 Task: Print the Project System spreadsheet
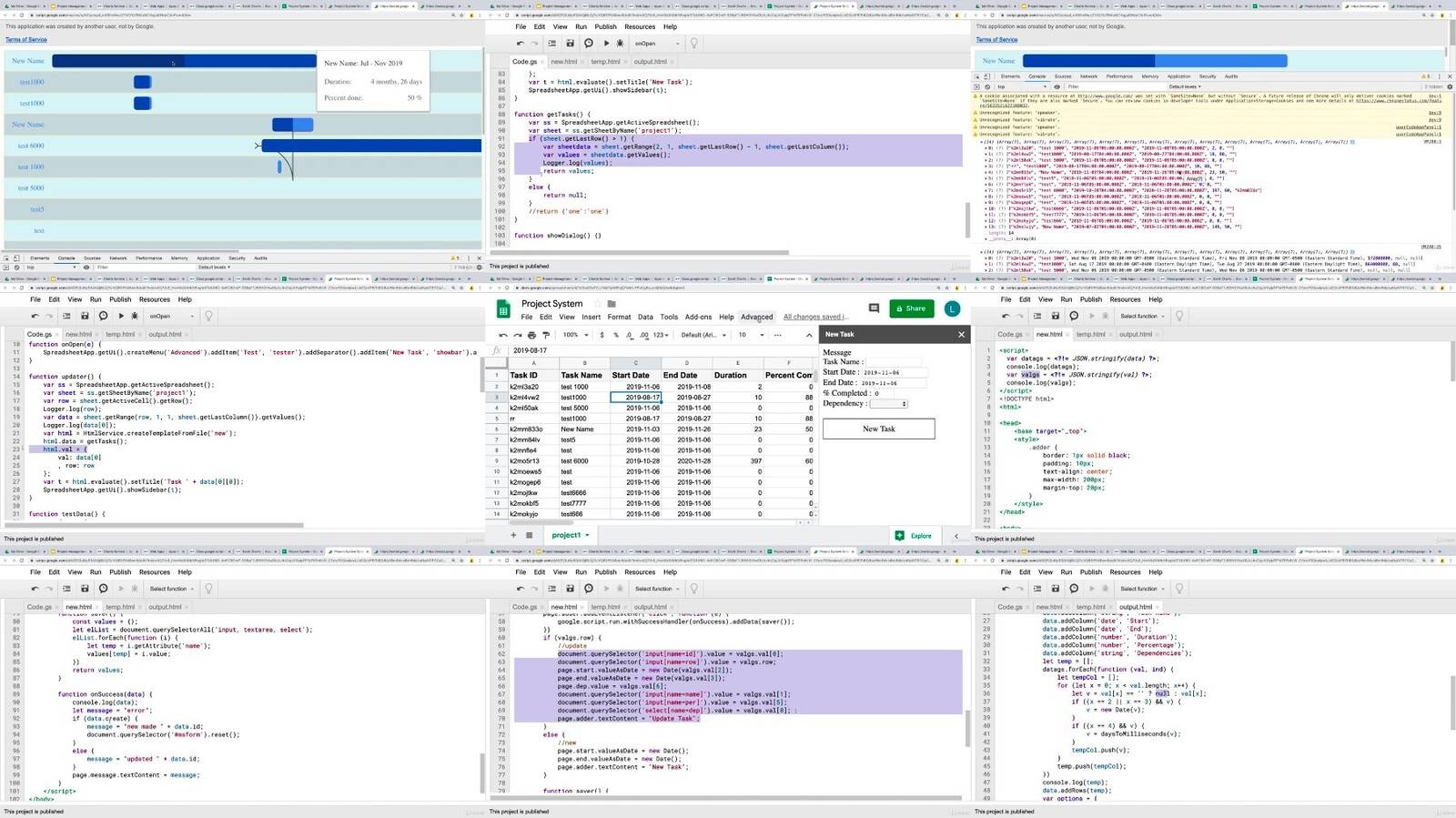531,335
